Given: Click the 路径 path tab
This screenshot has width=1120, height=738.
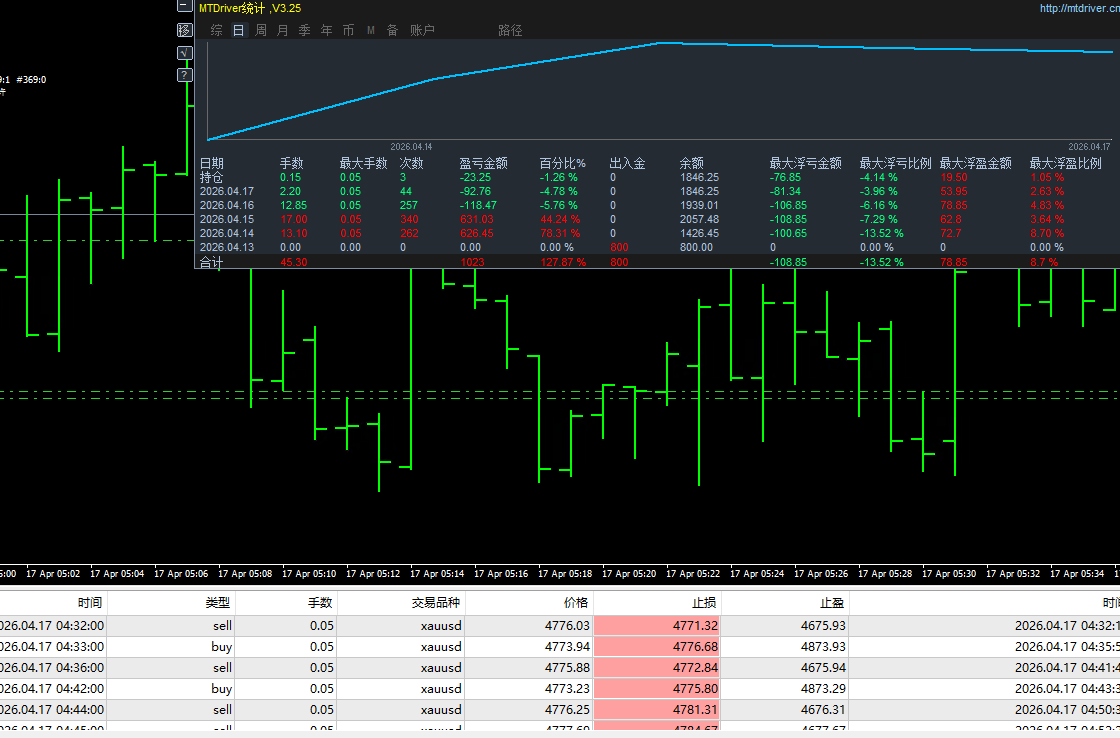Looking at the screenshot, I should [510, 30].
